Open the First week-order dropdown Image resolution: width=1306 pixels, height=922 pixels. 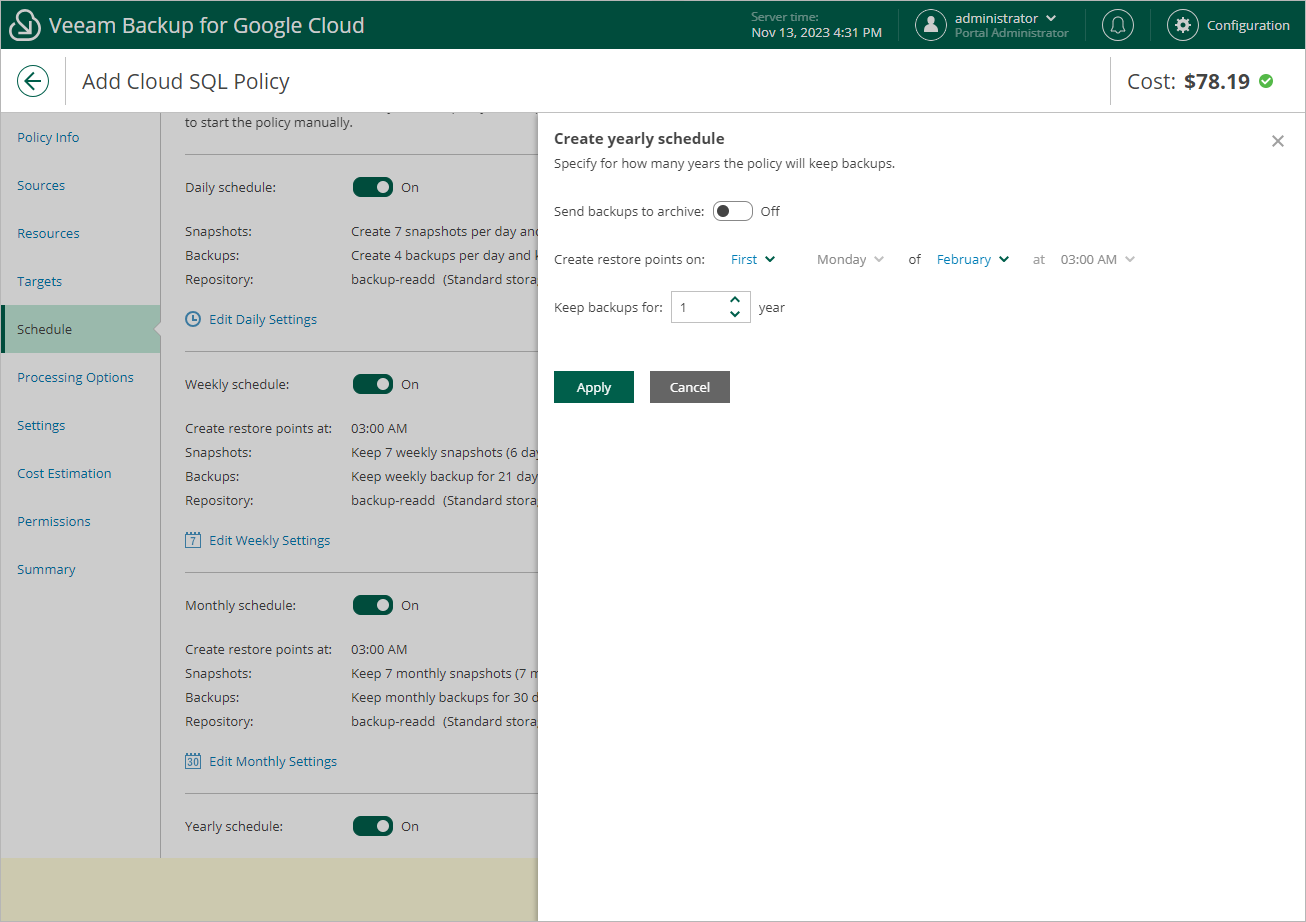pos(753,259)
